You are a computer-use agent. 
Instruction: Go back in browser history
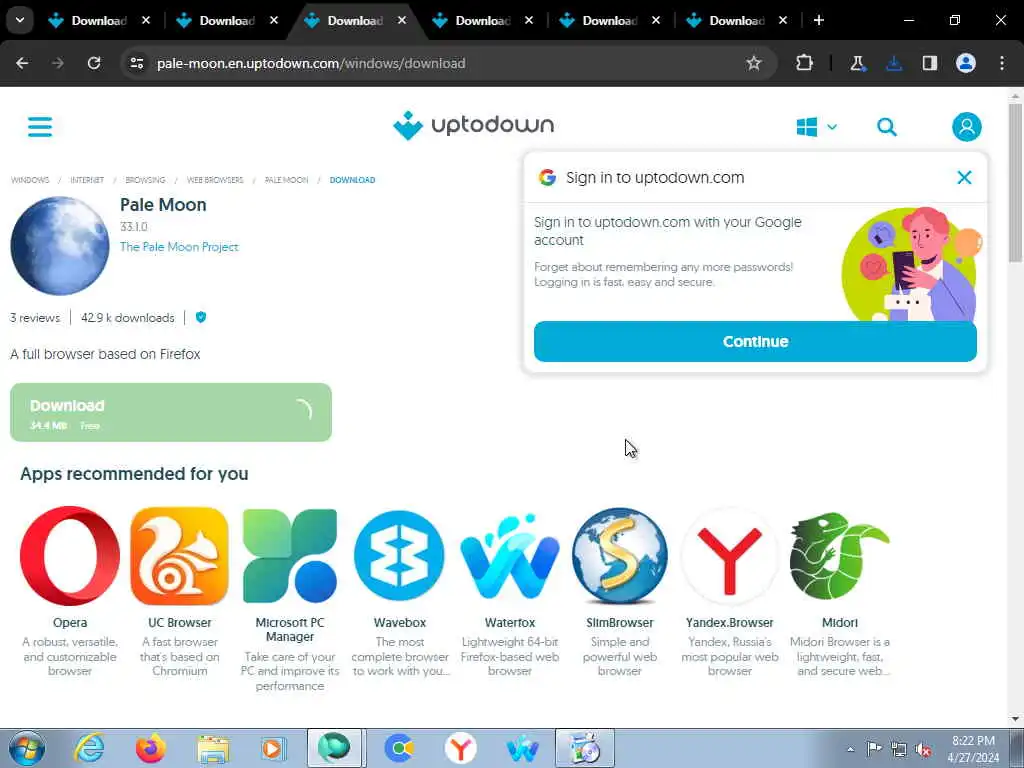coord(22,63)
